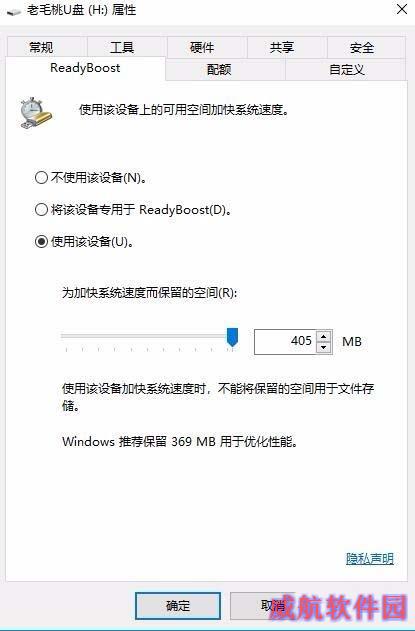Click the ReadyBoost stopwatch drive icon
This screenshot has width=415, height=631.
(x=35, y=113)
